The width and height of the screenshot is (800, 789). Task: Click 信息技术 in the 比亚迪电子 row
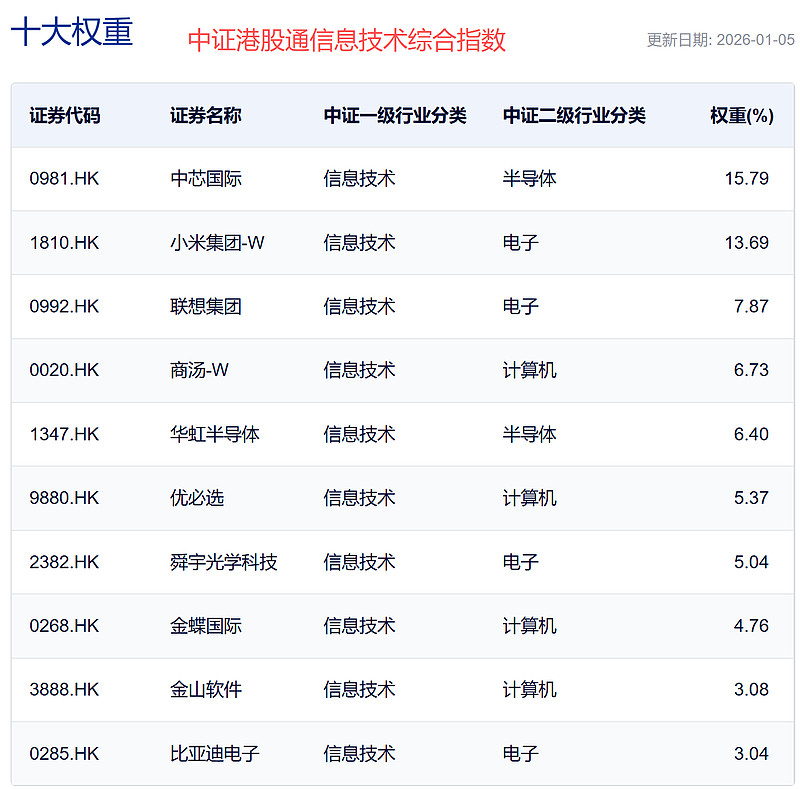pos(359,754)
